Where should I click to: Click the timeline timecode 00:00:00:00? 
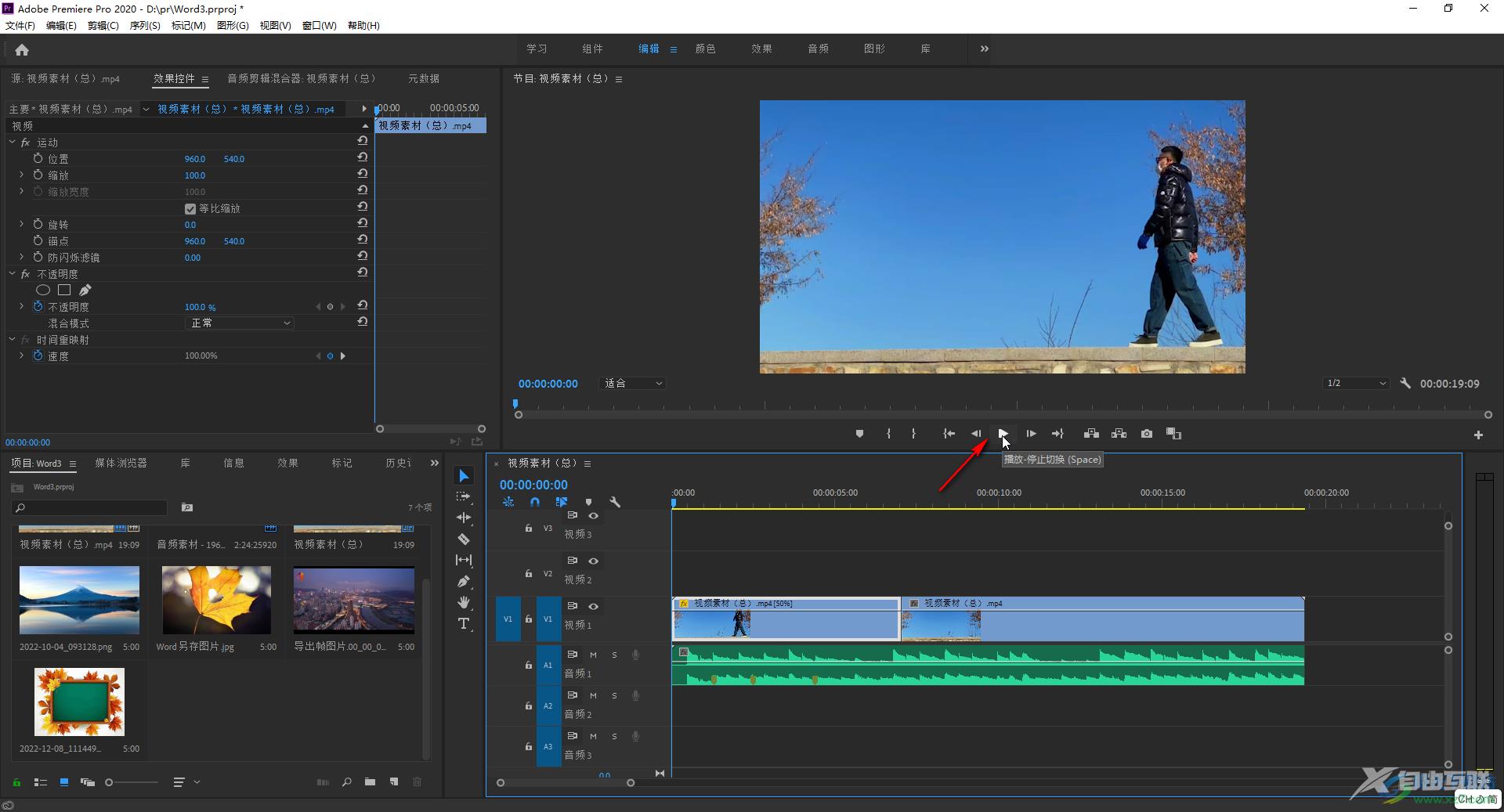[x=533, y=485]
